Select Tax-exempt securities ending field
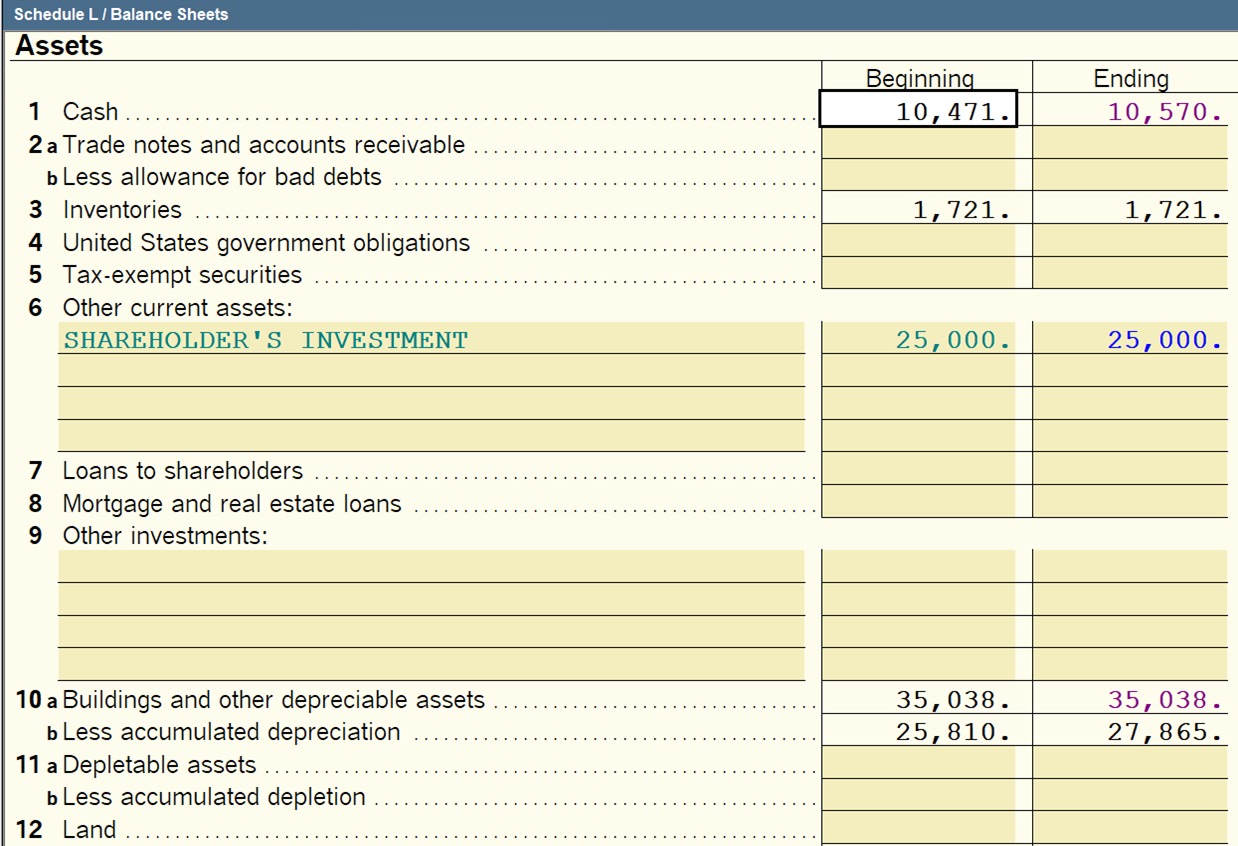The image size is (1238, 846). (1130, 274)
